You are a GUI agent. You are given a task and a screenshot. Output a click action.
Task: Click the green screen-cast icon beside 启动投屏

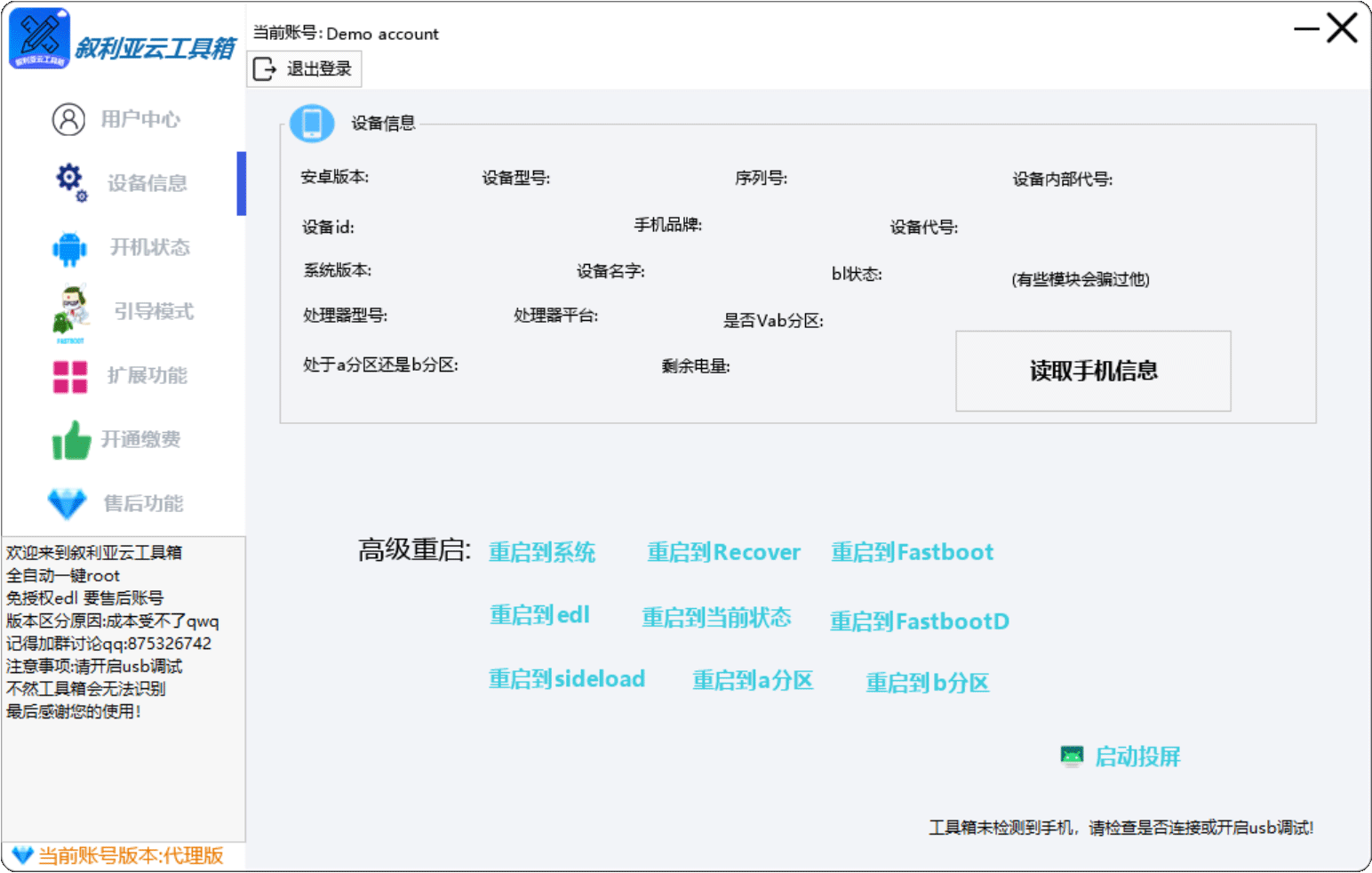pyautogui.click(x=1072, y=757)
